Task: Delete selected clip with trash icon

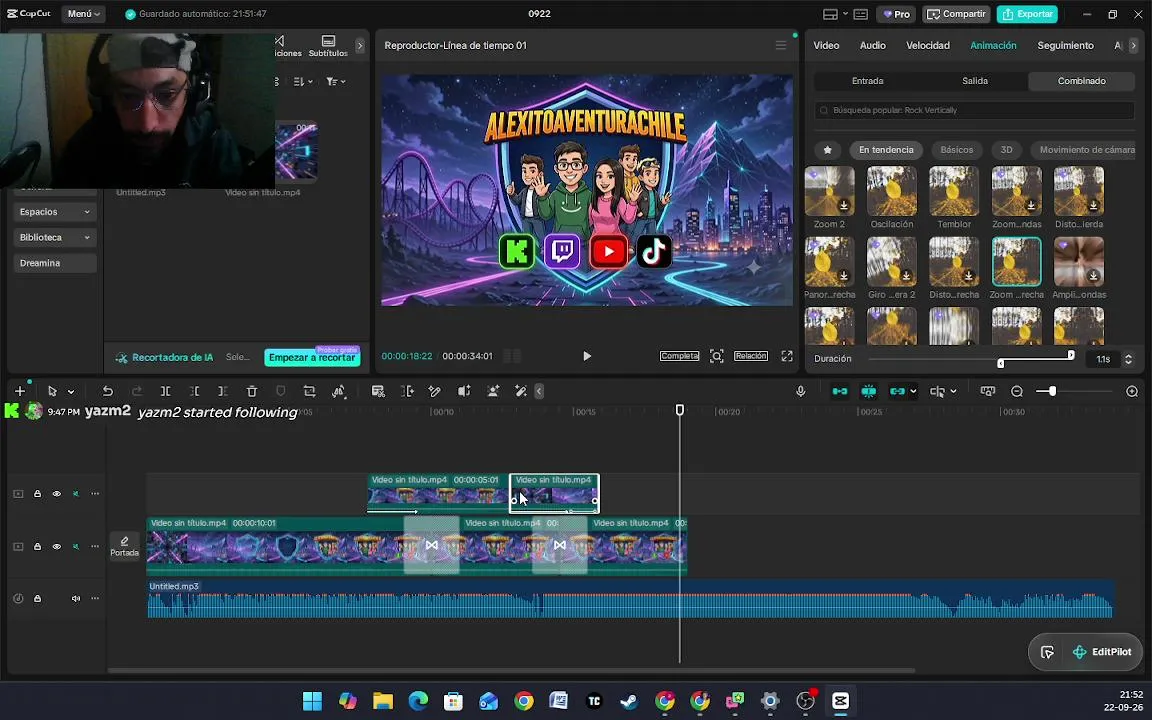Action: [x=252, y=392]
